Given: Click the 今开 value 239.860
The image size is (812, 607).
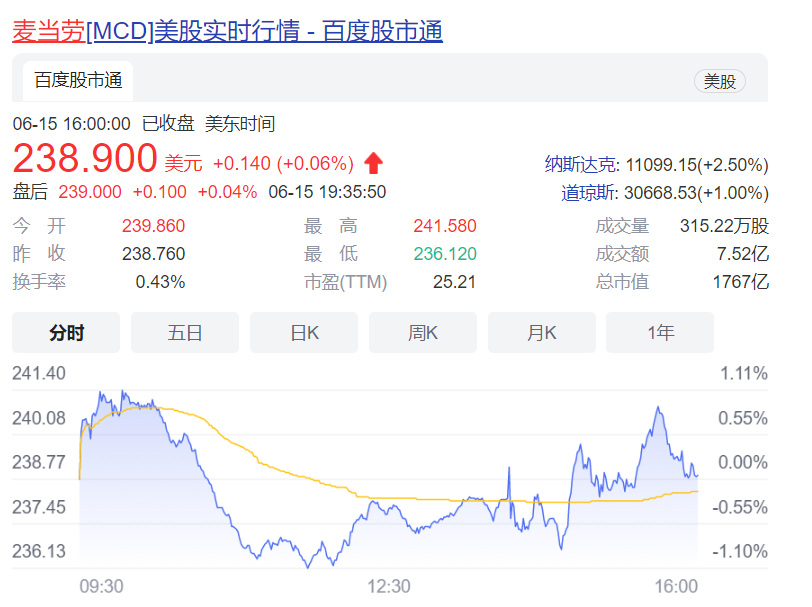Looking at the screenshot, I should coord(153,226).
